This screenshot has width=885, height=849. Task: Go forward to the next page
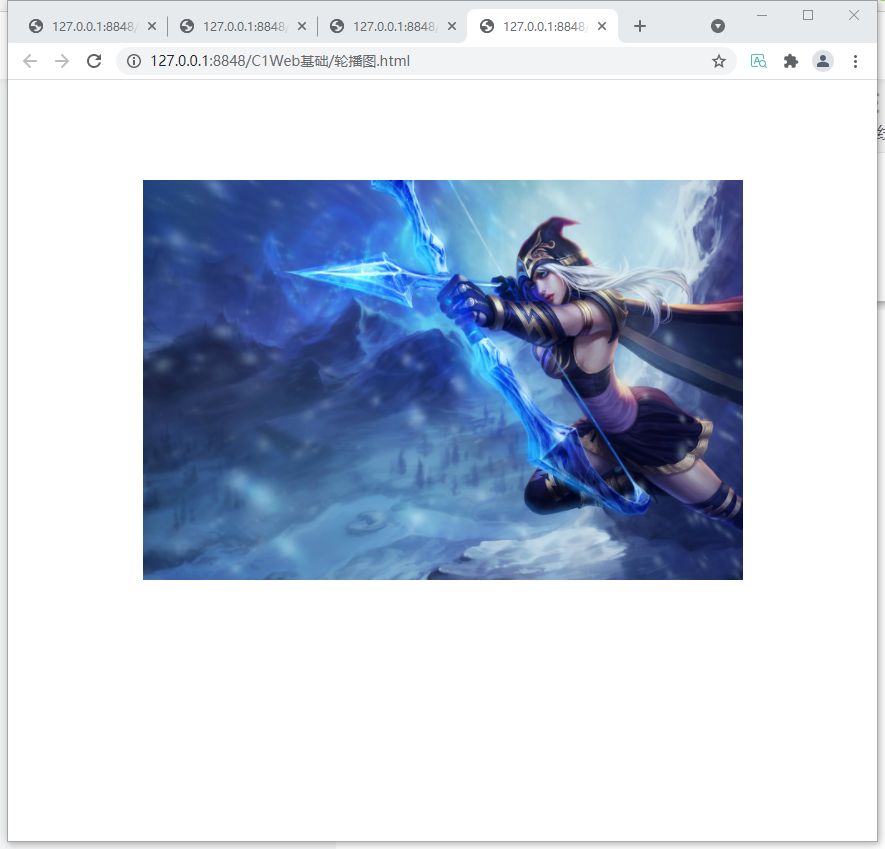point(62,61)
